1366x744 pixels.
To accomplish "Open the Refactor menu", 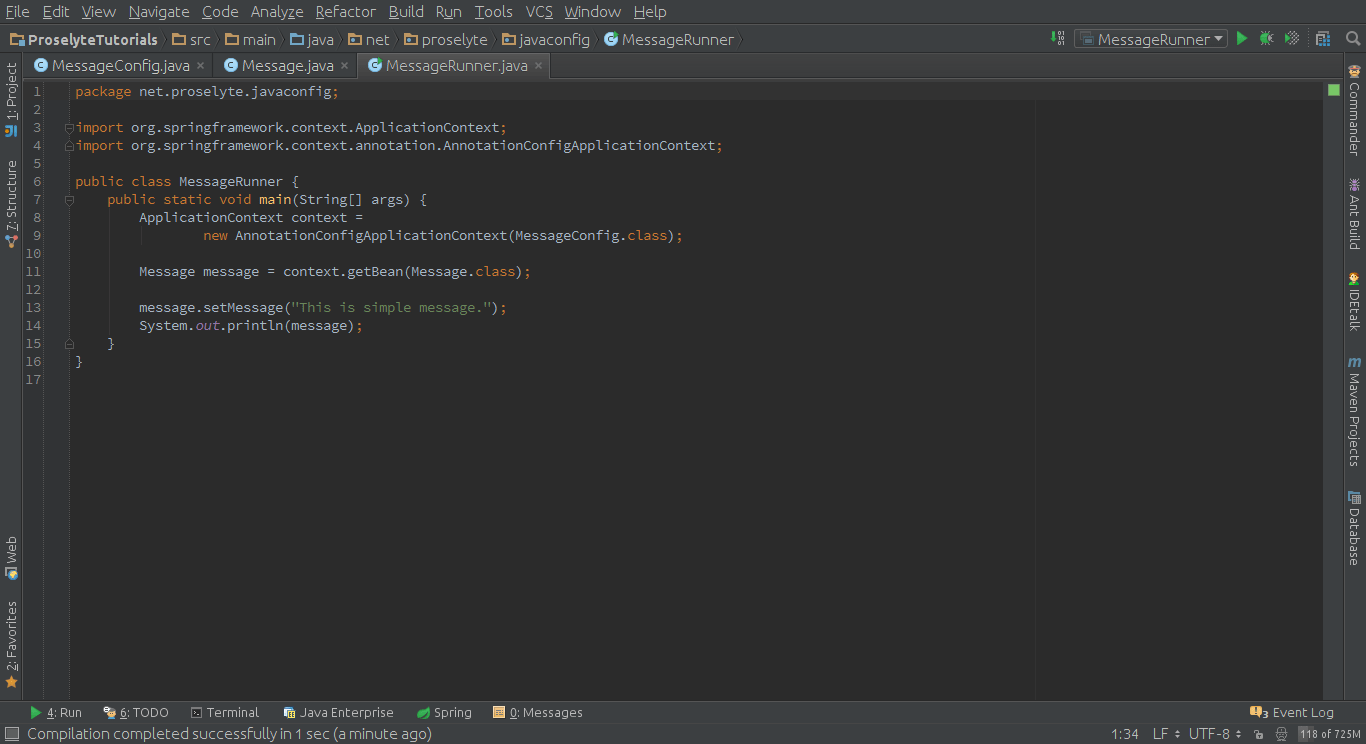I will click(x=345, y=12).
